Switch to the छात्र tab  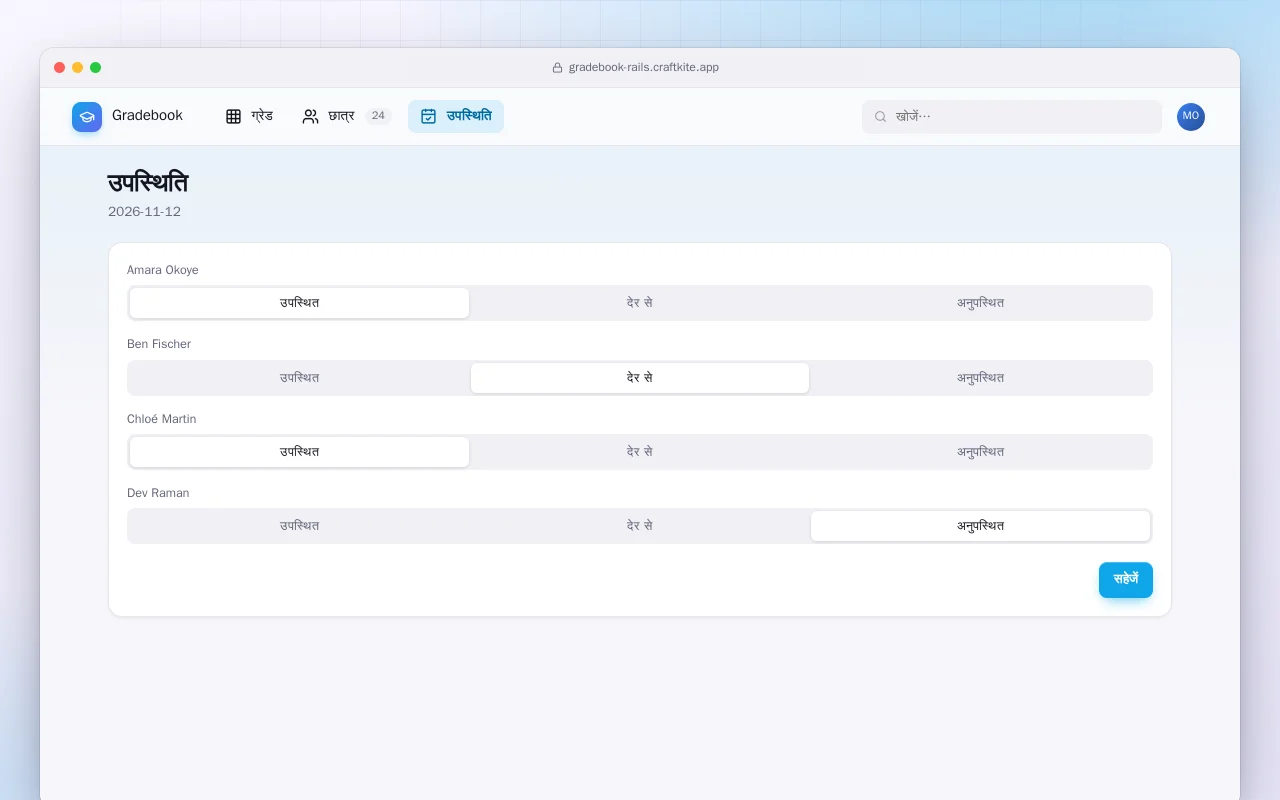click(346, 116)
